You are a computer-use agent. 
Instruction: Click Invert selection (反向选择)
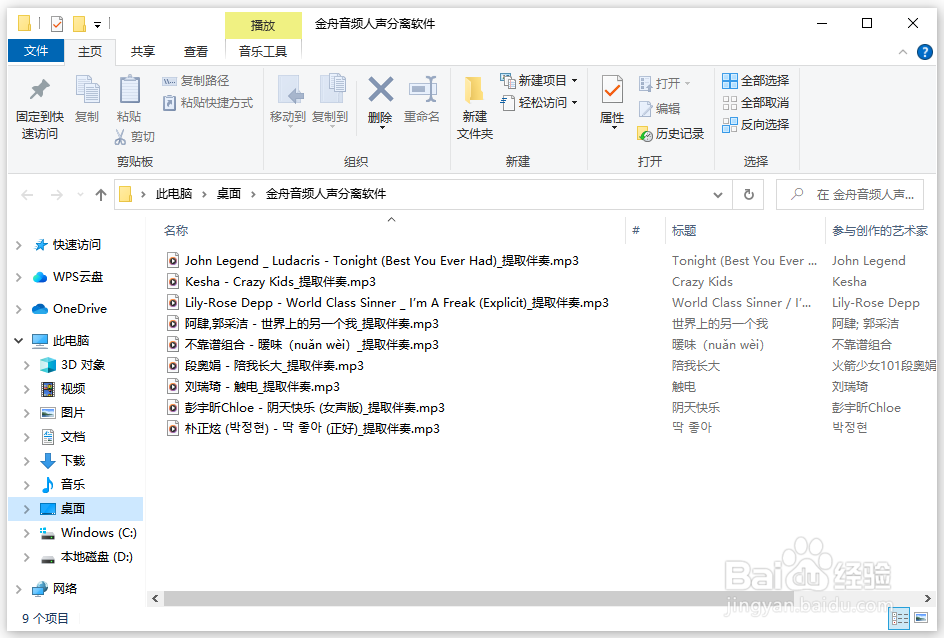(756, 125)
